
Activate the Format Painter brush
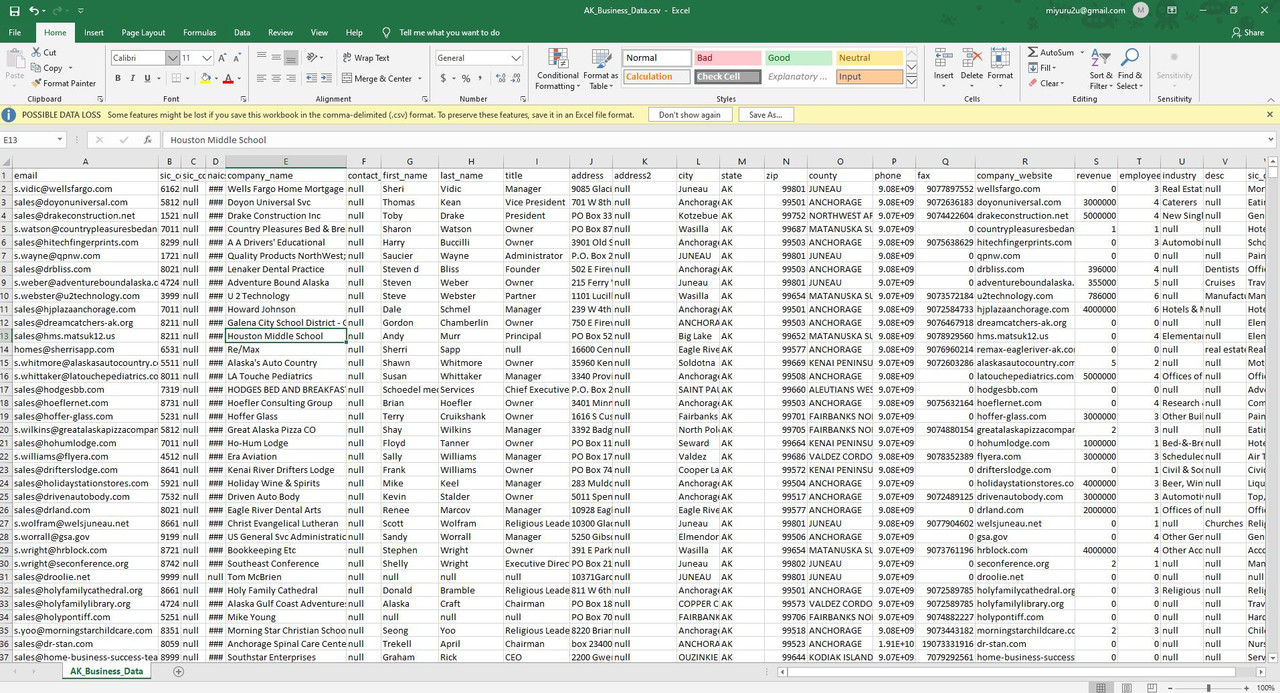tap(63, 83)
